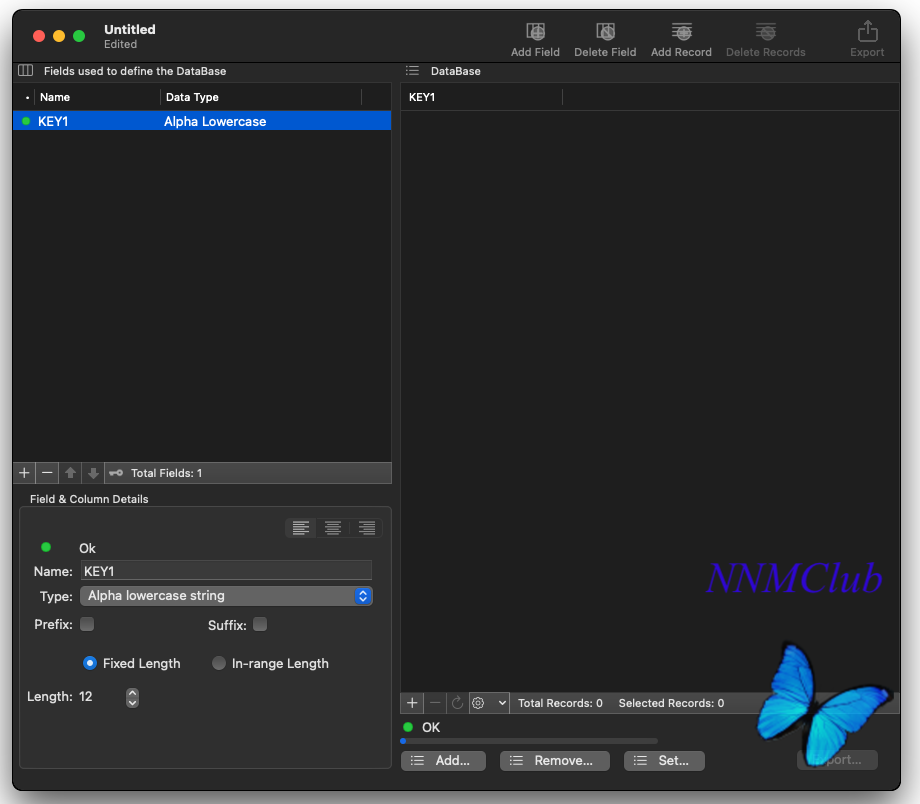Adjust the Length stepper arrows
The width and height of the screenshot is (920, 804).
pyautogui.click(x=133, y=698)
